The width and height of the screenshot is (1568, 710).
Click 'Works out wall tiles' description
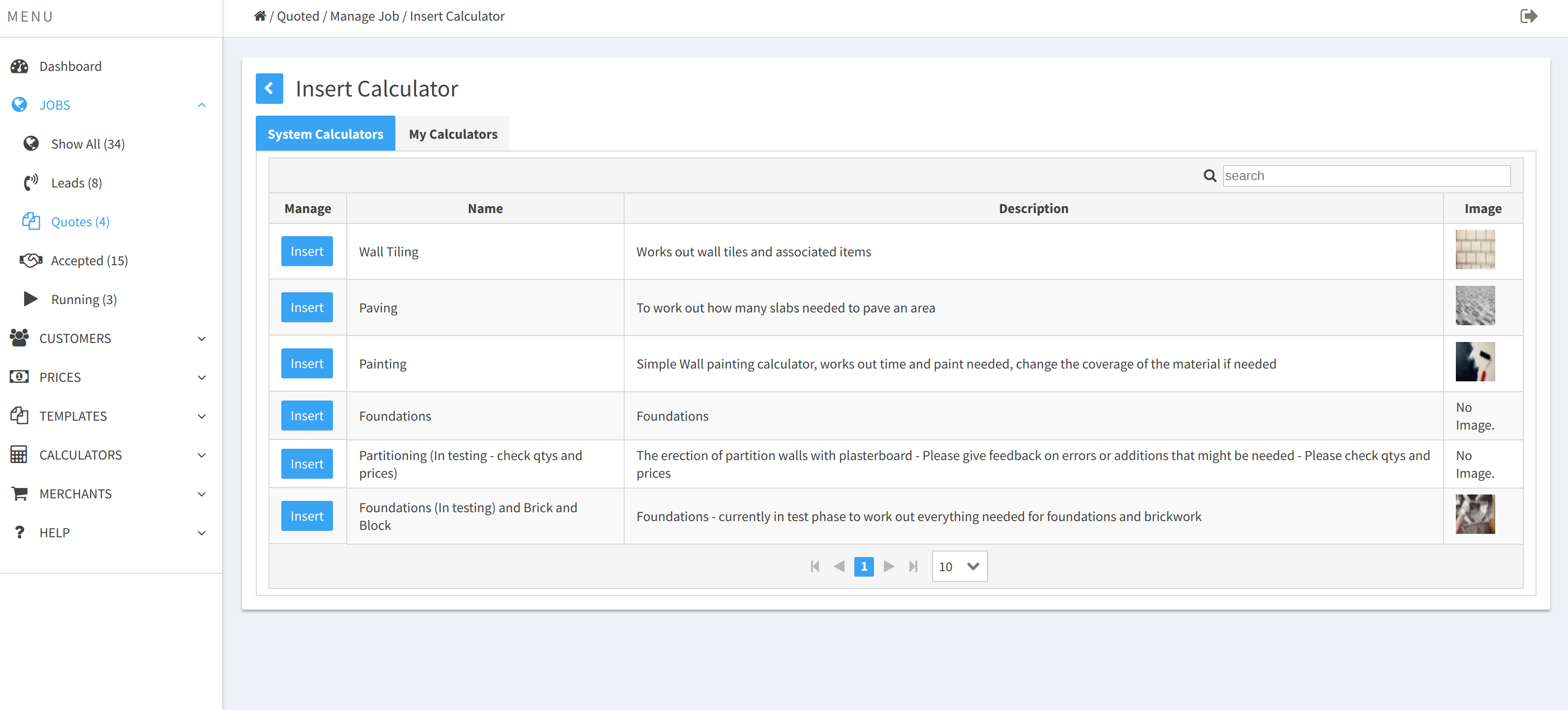[x=754, y=252]
